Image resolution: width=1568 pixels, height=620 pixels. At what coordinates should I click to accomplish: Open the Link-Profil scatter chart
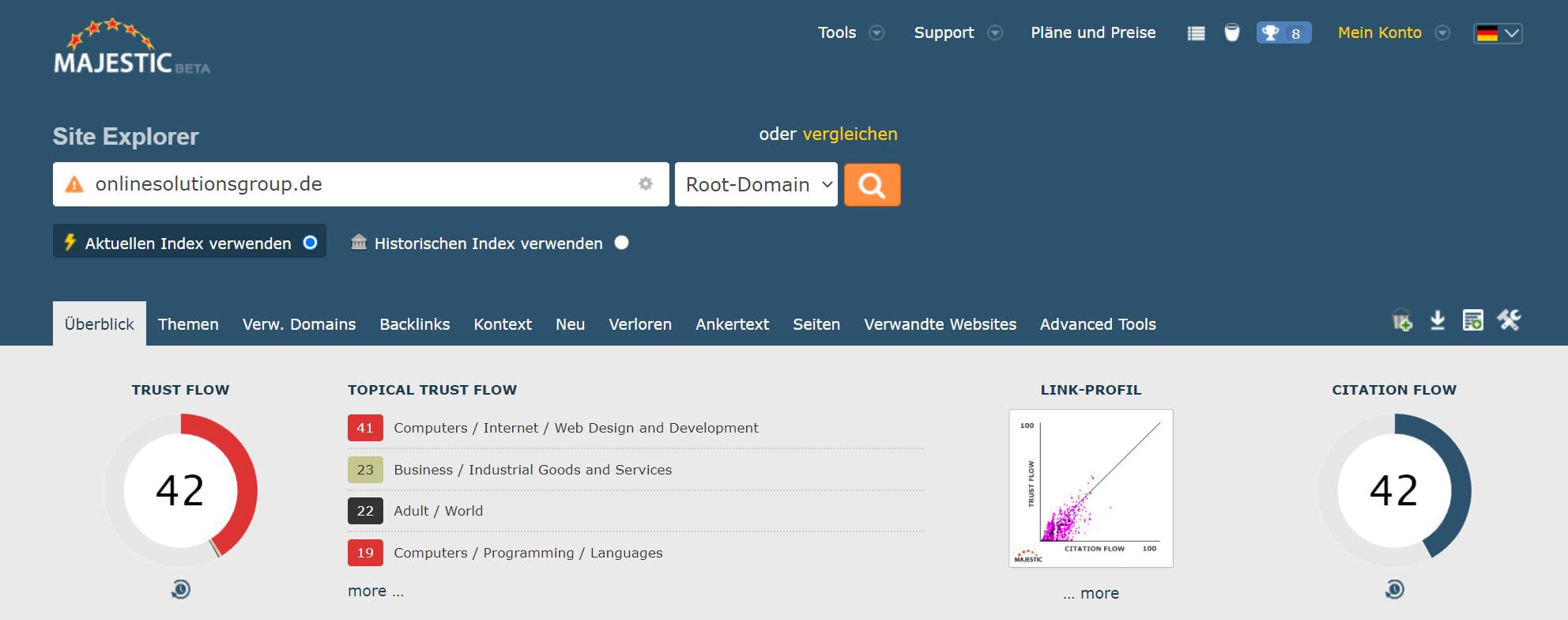1091,488
